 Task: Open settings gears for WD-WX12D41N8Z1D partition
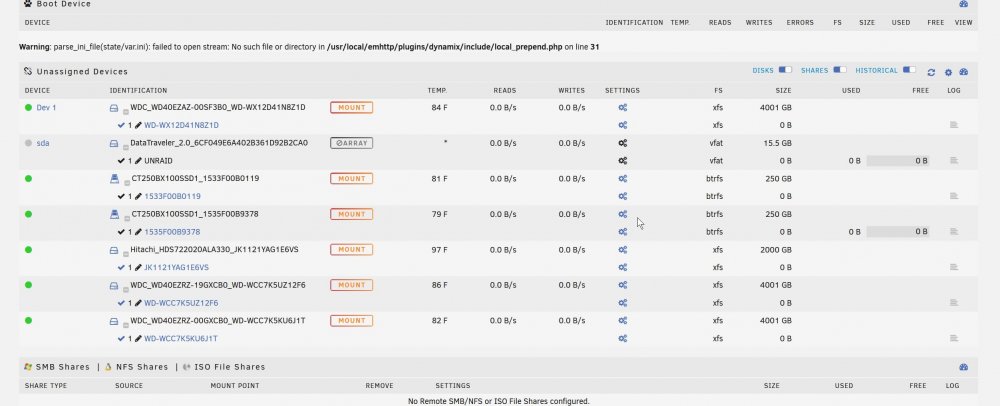pyautogui.click(x=622, y=126)
